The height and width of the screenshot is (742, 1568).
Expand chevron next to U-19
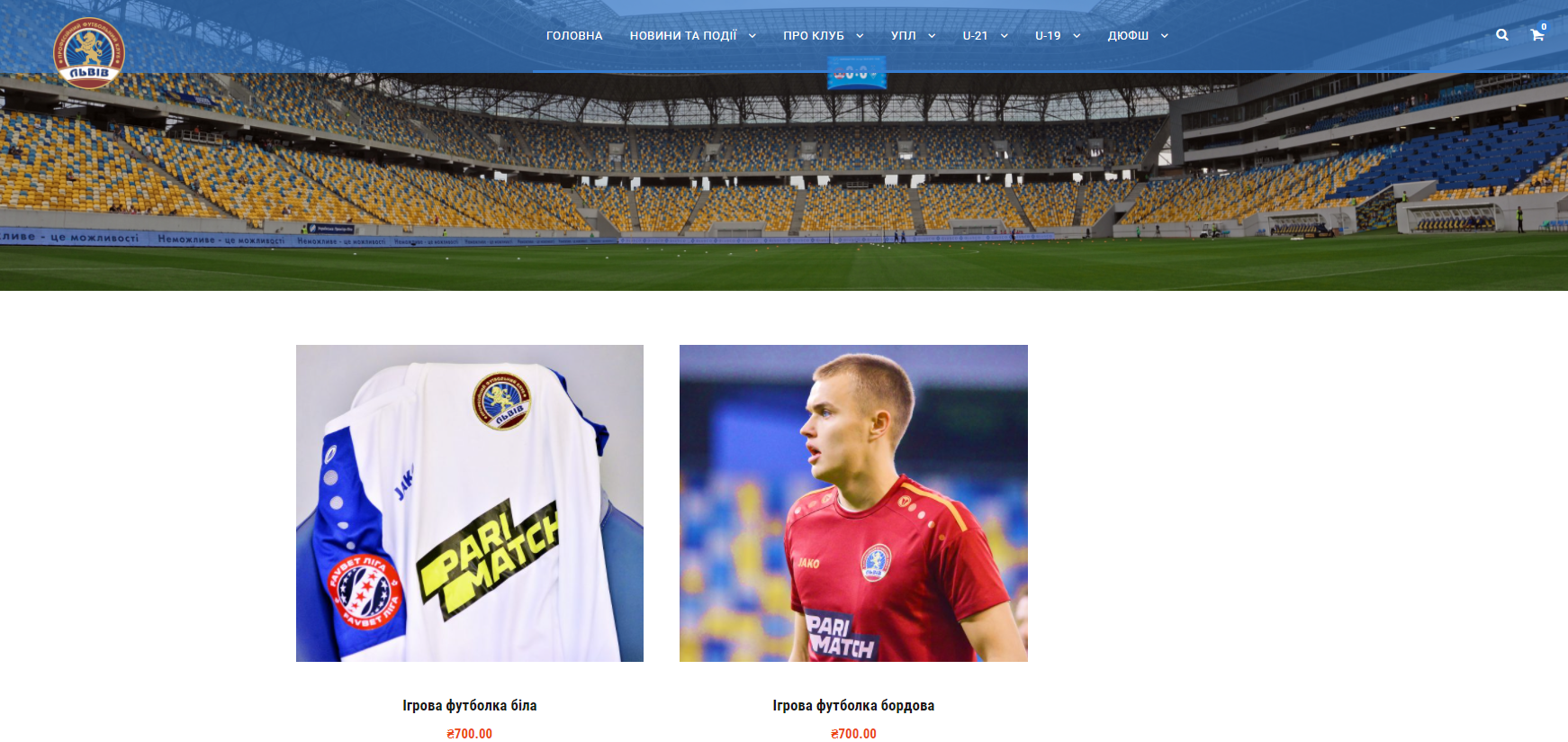(x=1077, y=36)
